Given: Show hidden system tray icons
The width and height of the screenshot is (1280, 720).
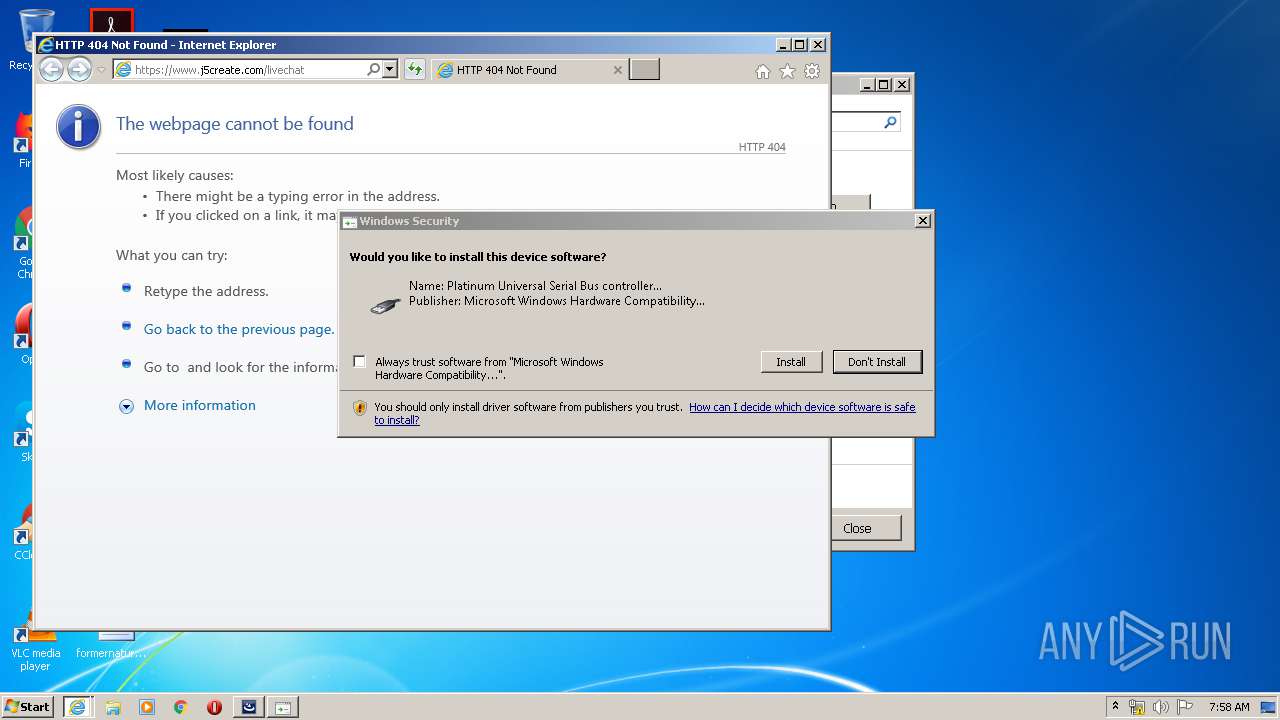Looking at the screenshot, I should (x=1115, y=706).
